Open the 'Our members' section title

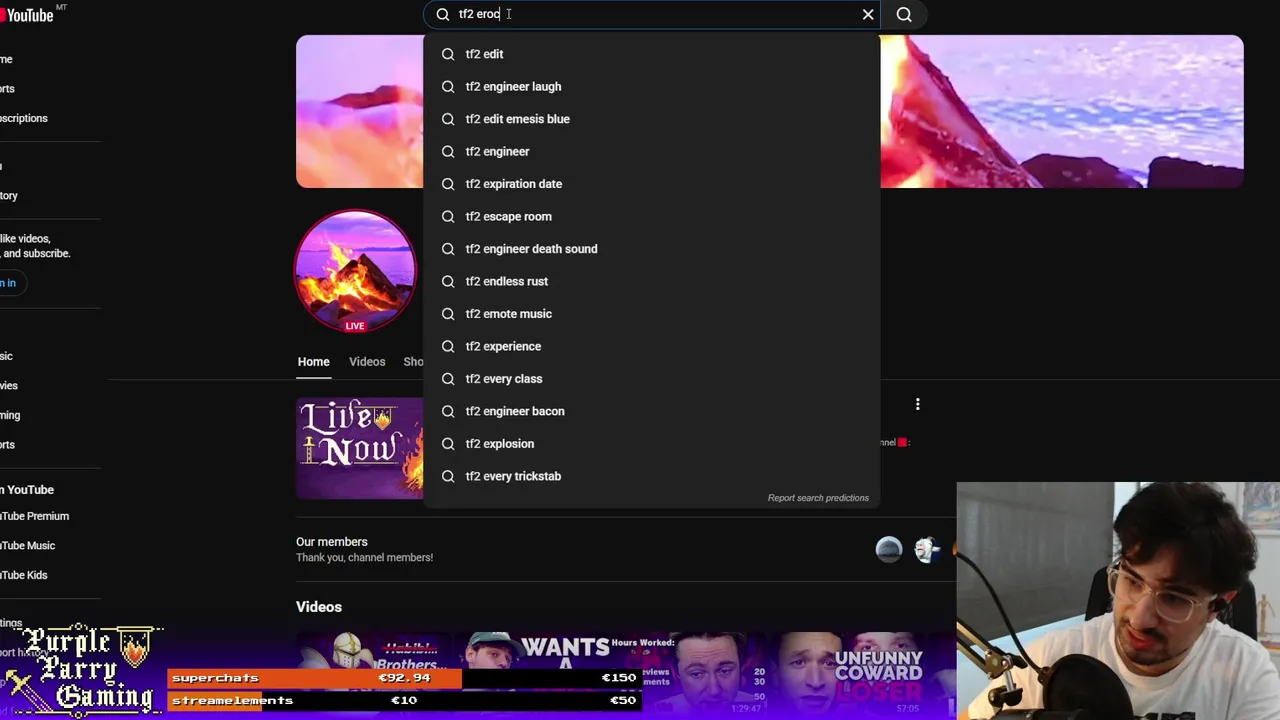tap(331, 542)
